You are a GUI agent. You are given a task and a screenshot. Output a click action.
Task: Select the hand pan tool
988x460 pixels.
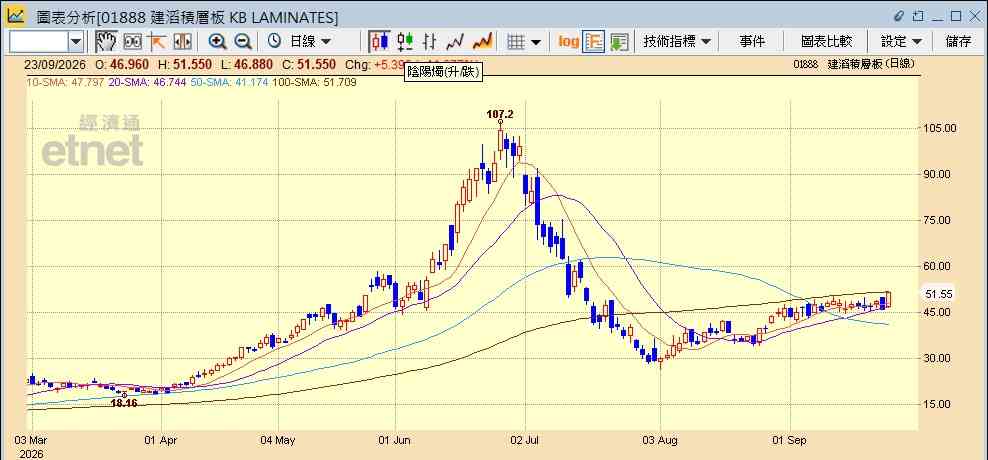106,42
